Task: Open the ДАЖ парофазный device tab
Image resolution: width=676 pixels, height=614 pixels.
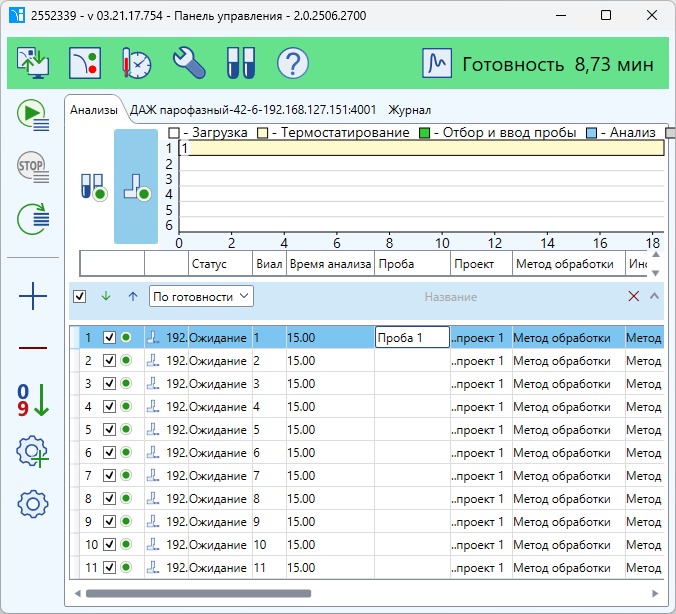Action: pyautogui.click(x=253, y=110)
